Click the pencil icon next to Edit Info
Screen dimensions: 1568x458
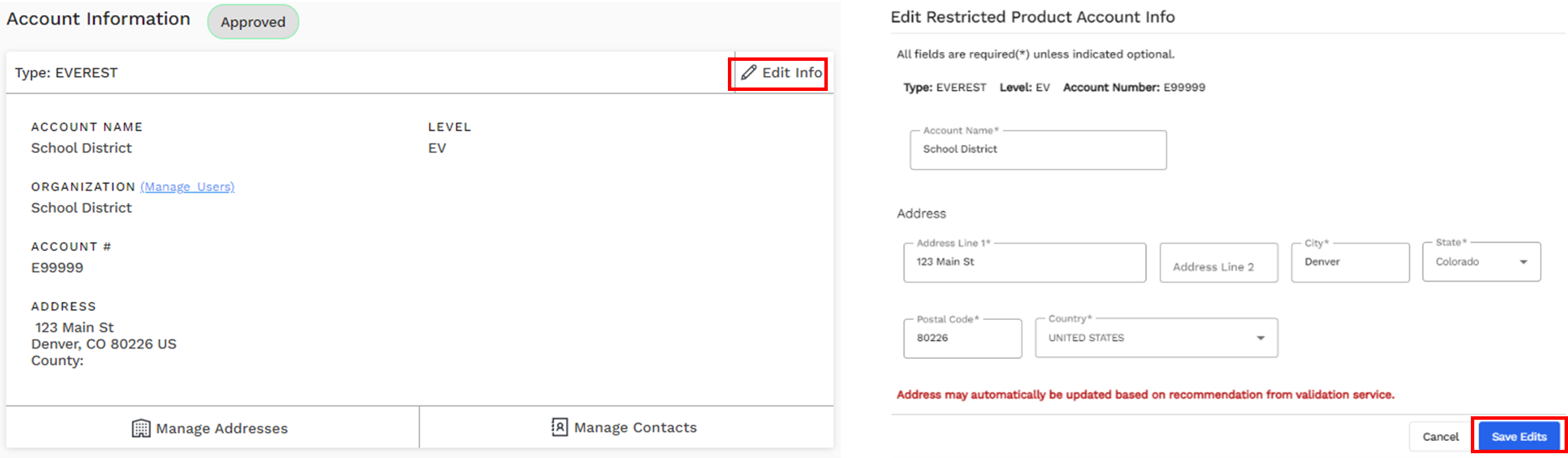[x=750, y=72]
